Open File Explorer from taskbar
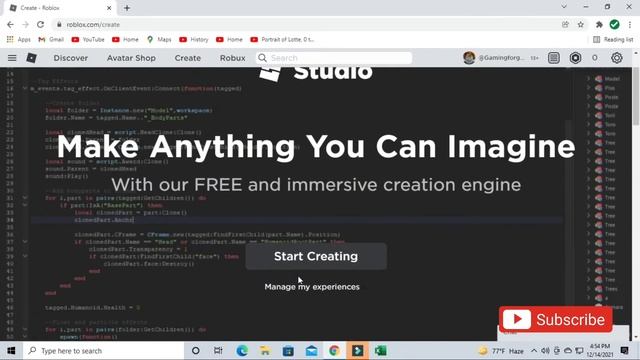Image resolution: width=640 pixels, height=360 pixels. click(265, 351)
